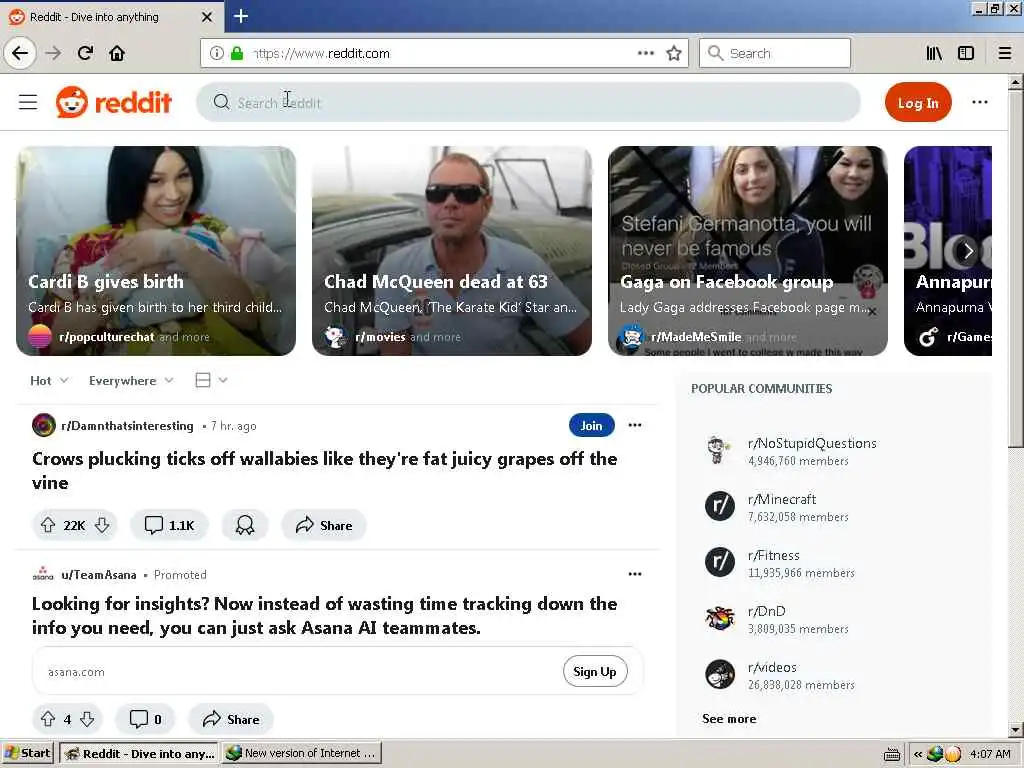Open the feed view layout dropdown
Viewport: 1024px width, 768px height.
pos(211,380)
